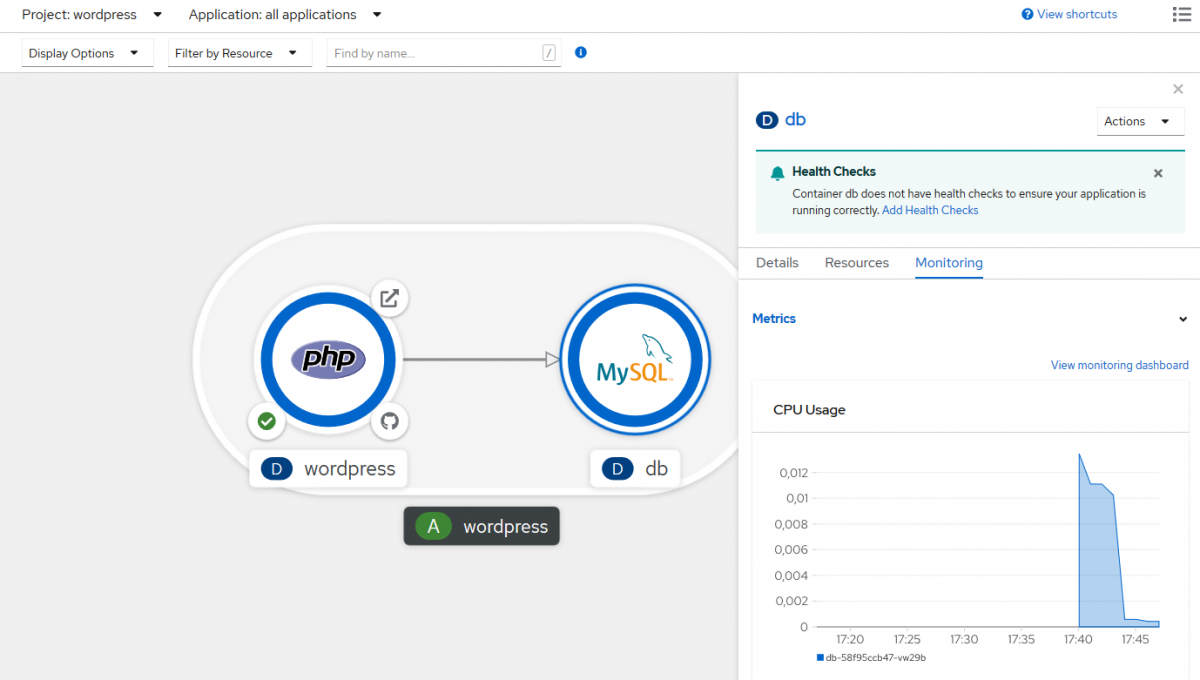
Task: Switch to the Resources tab
Action: click(856, 262)
